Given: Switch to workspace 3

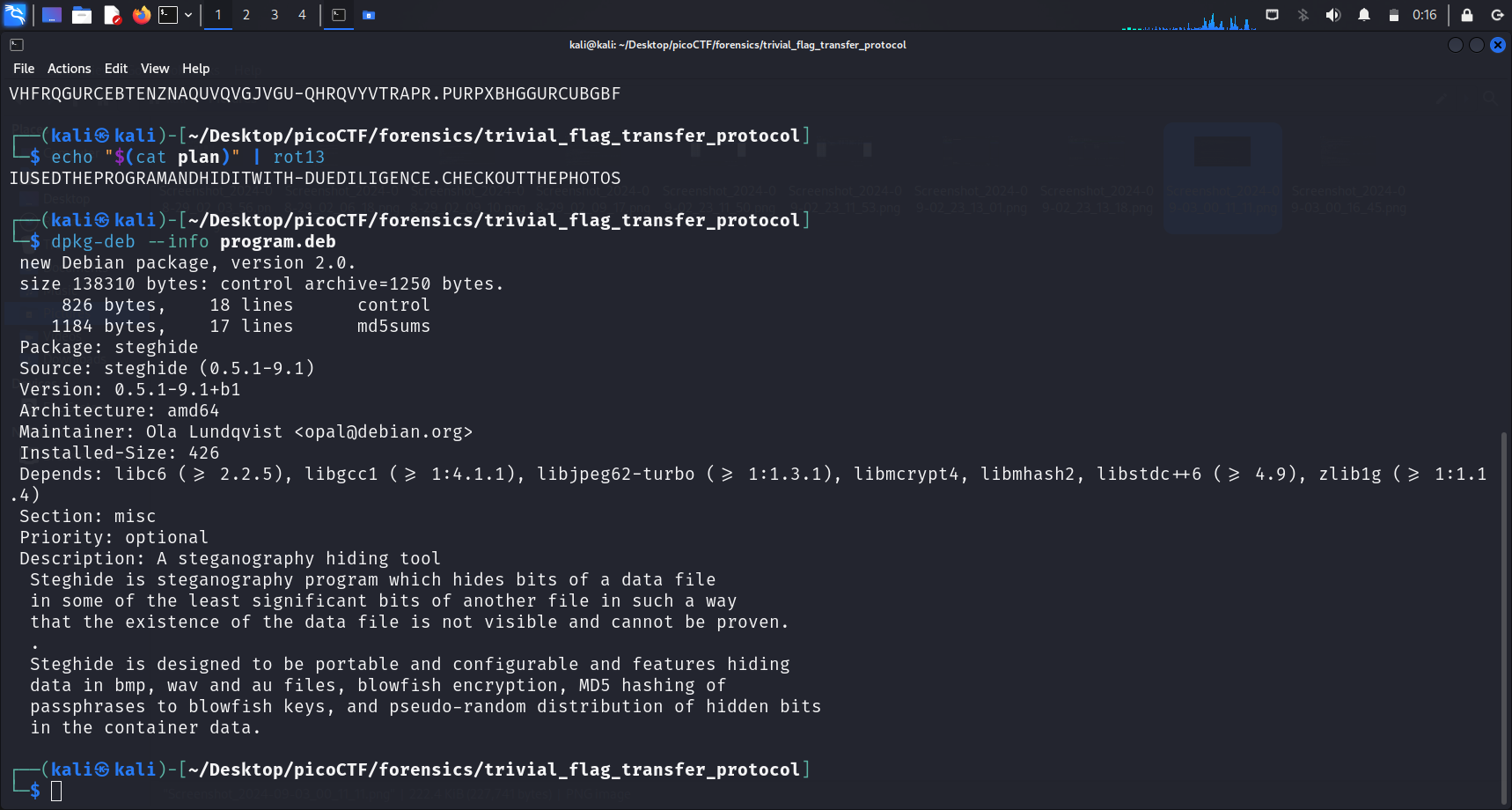Looking at the screenshot, I should pos(275,15).
